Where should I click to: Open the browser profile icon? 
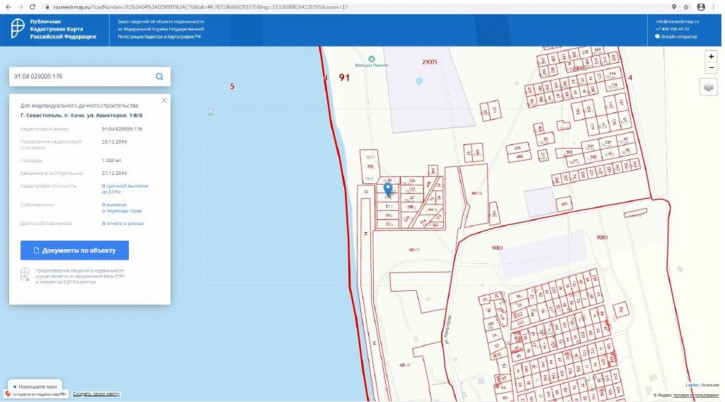[x=700, y=6]
